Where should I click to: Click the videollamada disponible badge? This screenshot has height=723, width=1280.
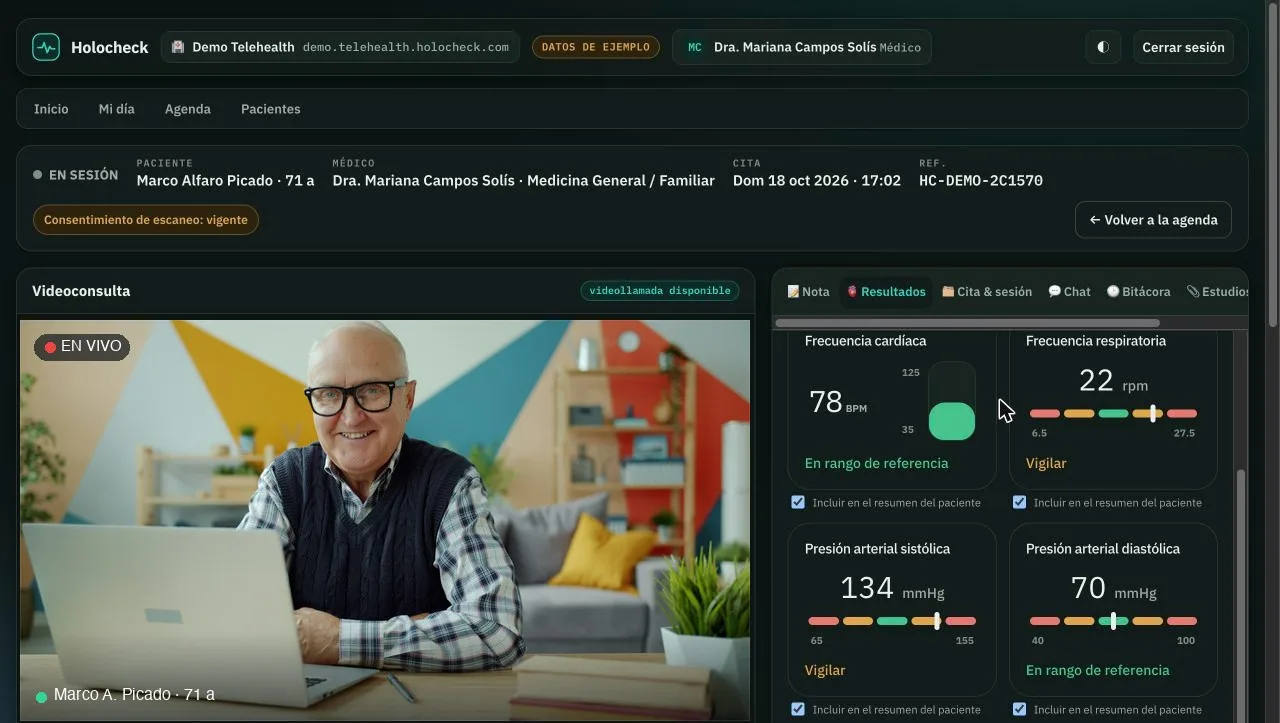(660, 291)
